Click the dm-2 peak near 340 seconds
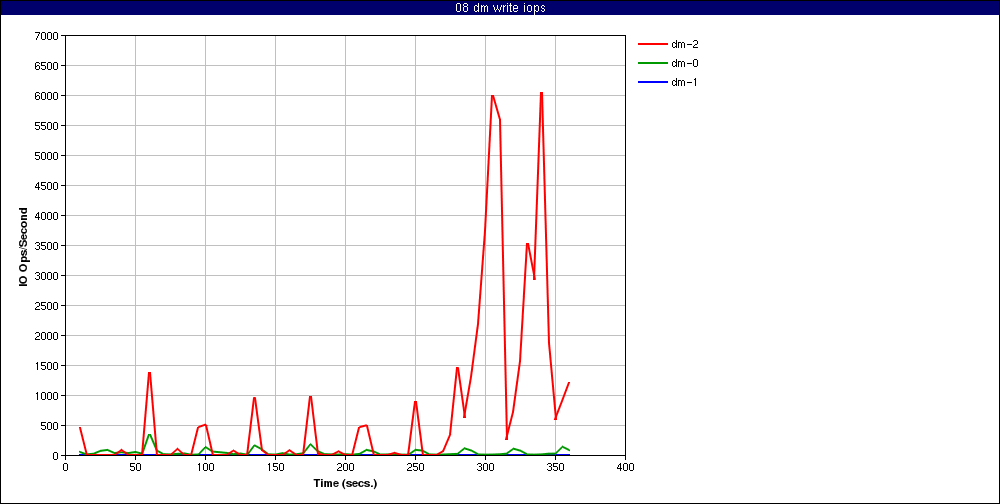Screen dimensions: 1000x504 point(541,93)
